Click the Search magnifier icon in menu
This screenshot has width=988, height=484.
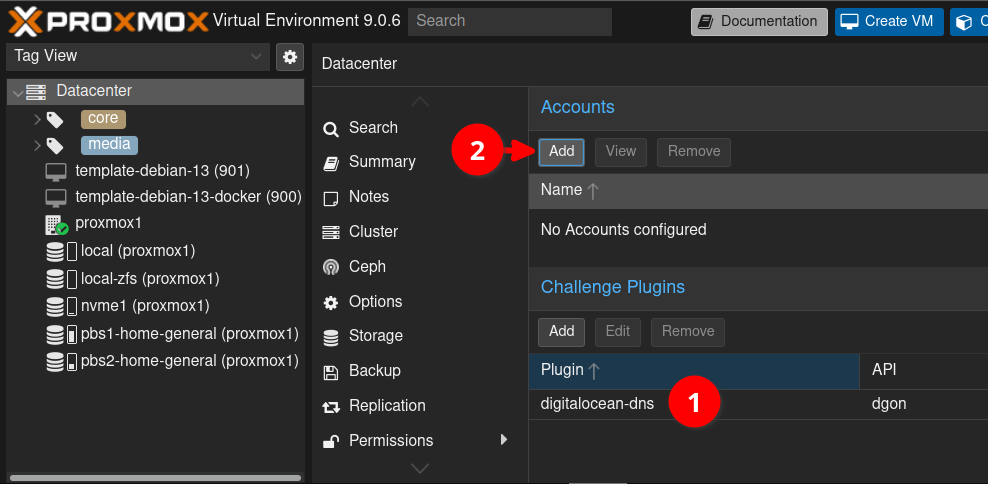coord(331,129)
